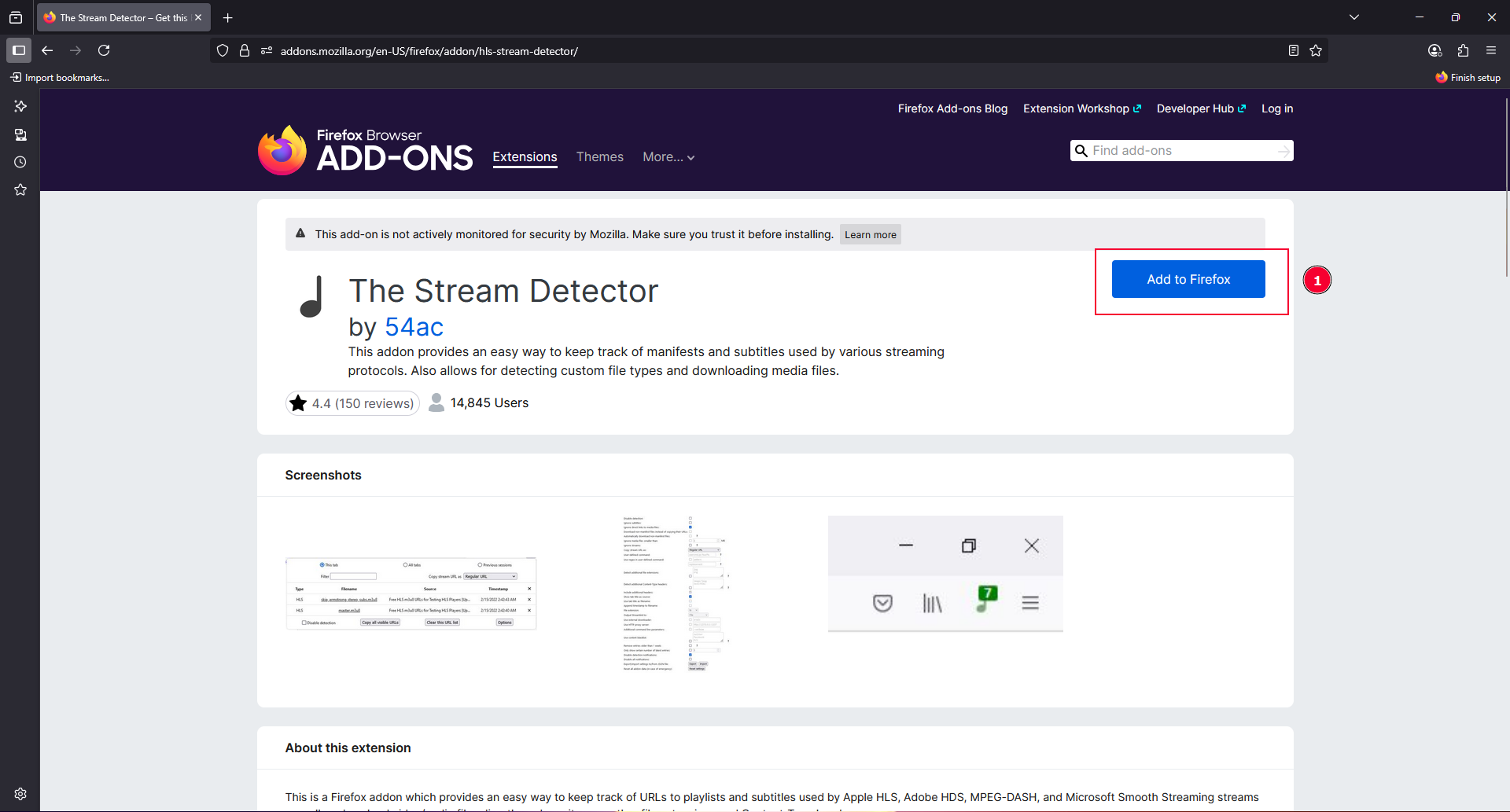The width and height of the screenshot is (1510, 812).
Task: Open the Firefox application menu
Action: coord(1491,50)
